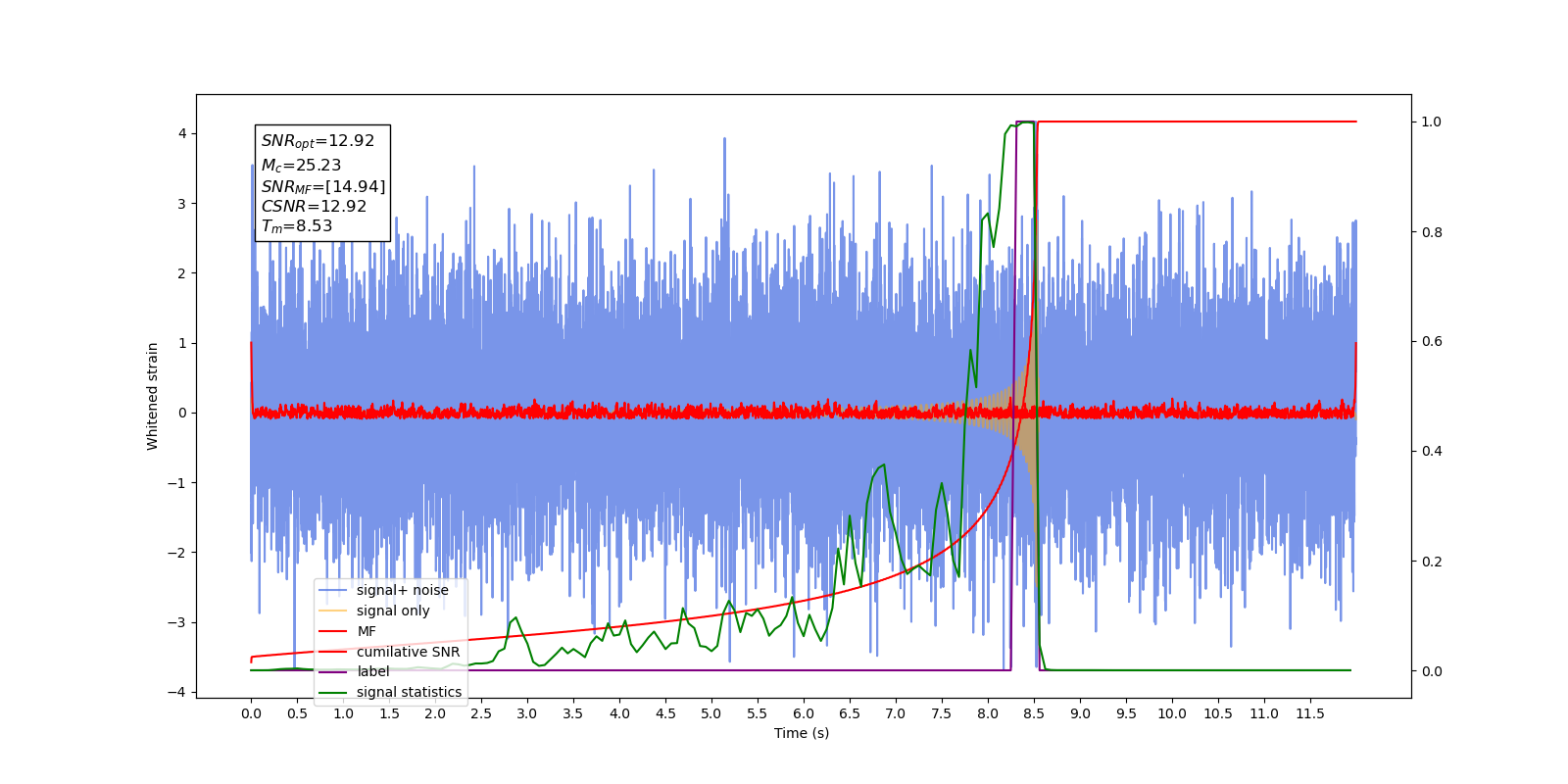Click the right y-axis tick label 0.6
Screen dimensions: 1568x784
pyautogui.click(x=1432, y=342)
